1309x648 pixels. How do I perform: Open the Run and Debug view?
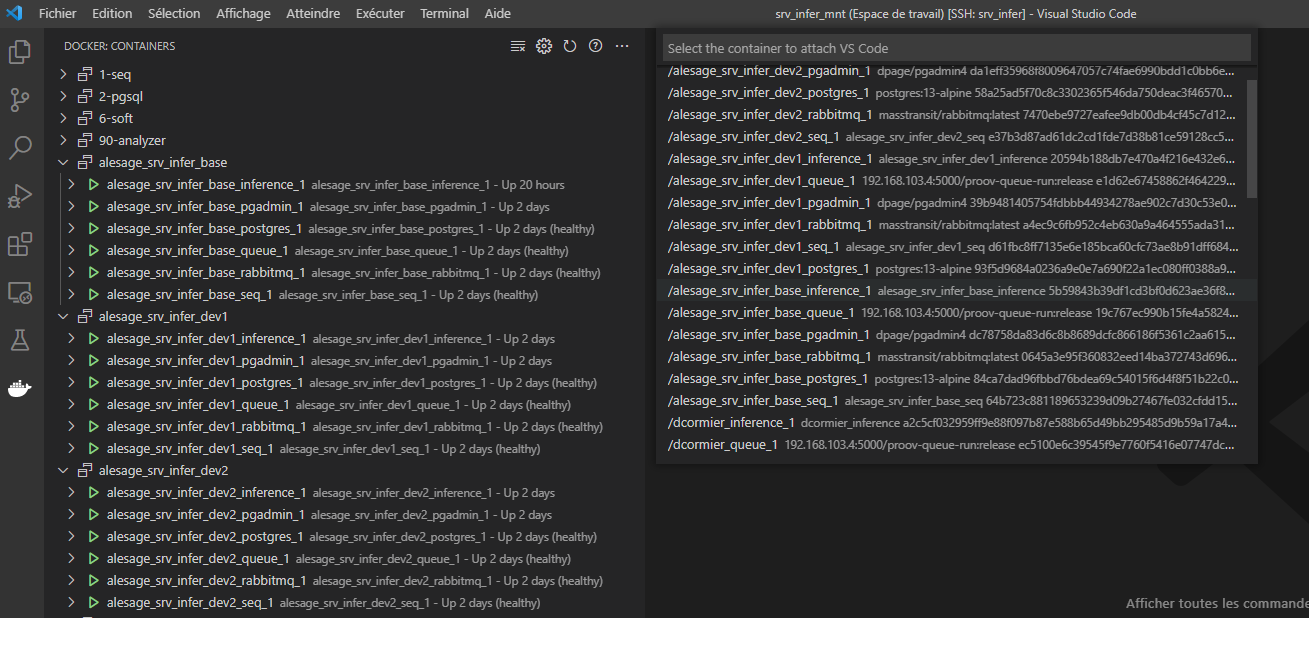coord(19,195)
